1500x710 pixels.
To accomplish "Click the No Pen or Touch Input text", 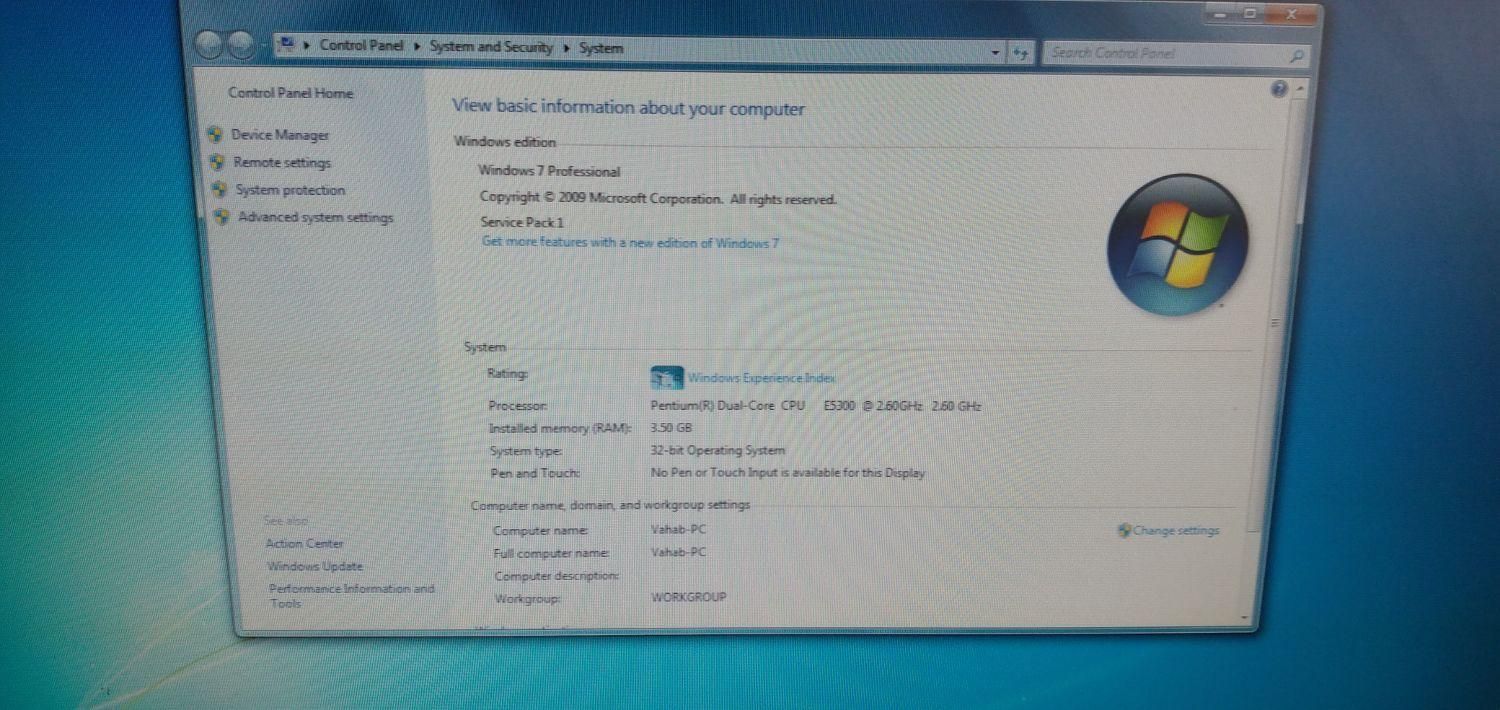I will [x=787, y=473].
